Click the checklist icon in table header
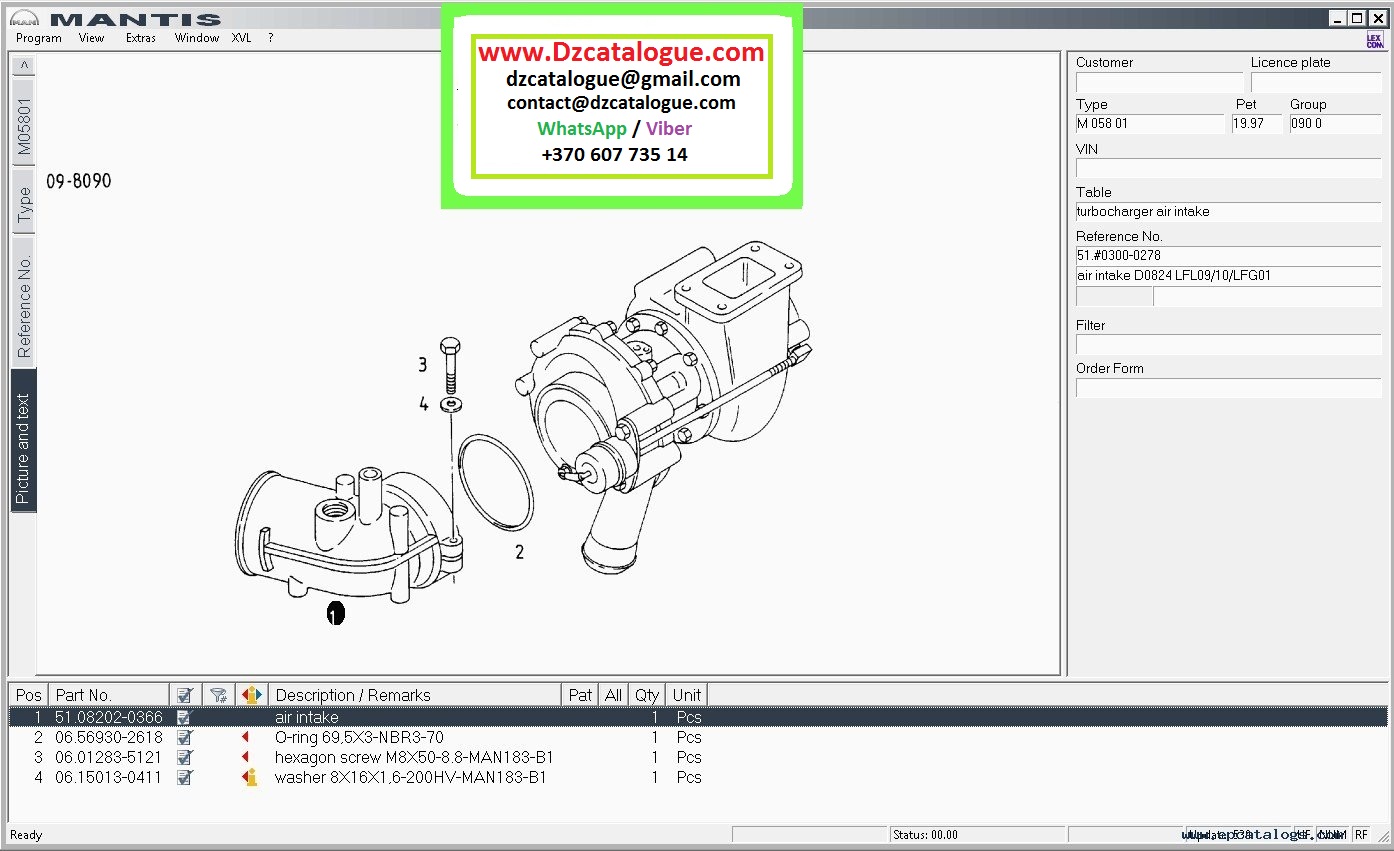 (184, 695)
